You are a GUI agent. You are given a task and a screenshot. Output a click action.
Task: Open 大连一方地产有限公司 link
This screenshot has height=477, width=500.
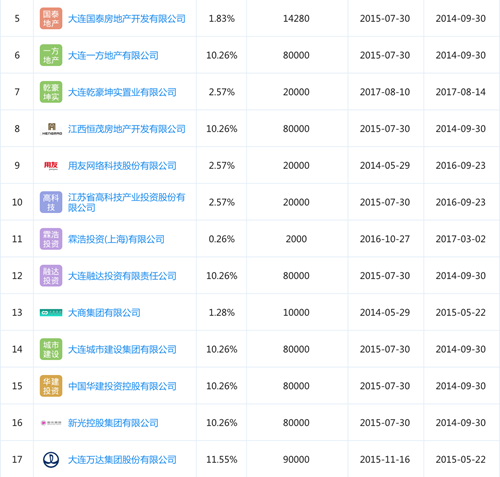tap(113, 55)
